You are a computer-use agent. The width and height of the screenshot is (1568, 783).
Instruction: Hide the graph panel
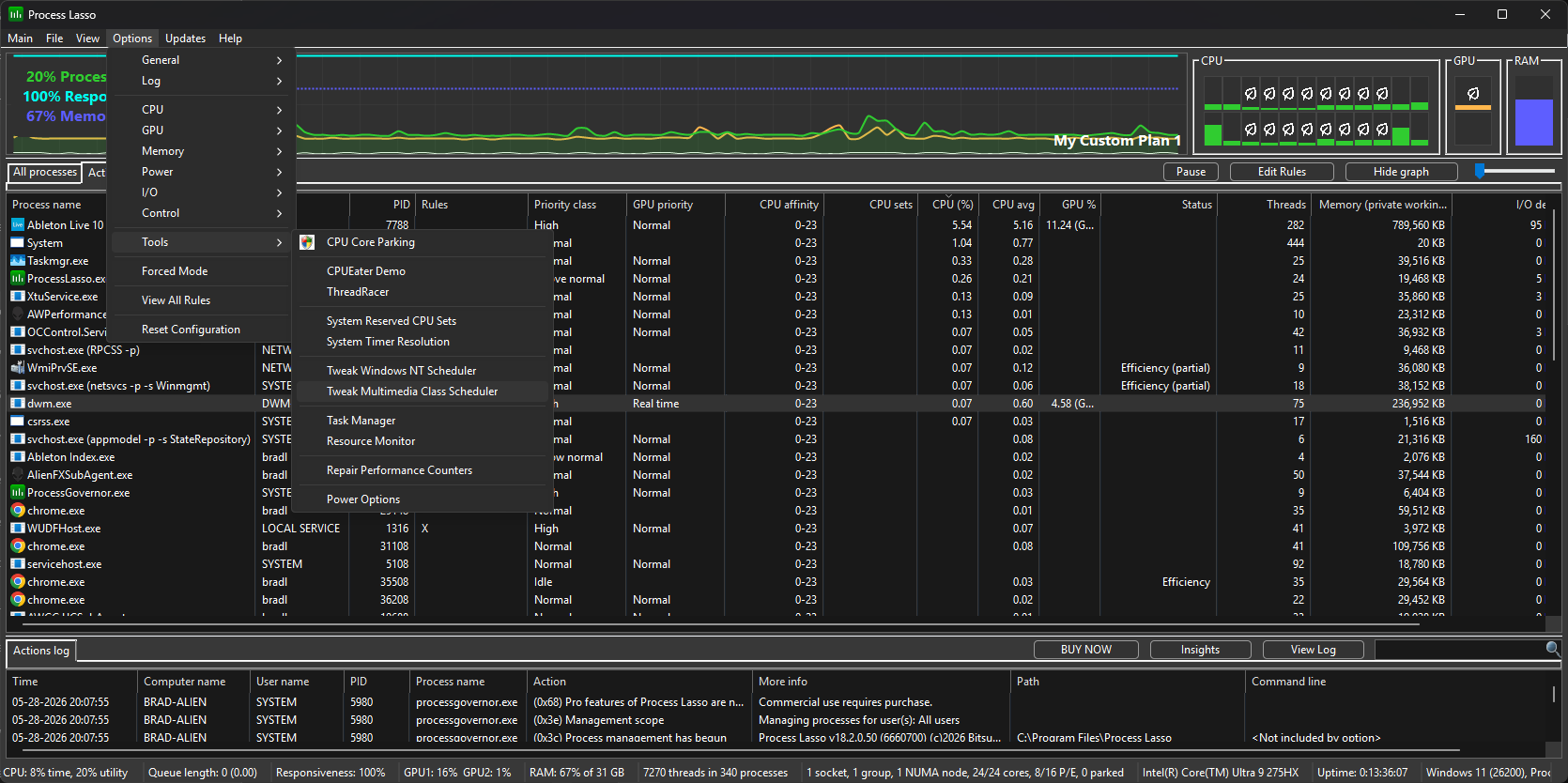[x=1401, y=172]
